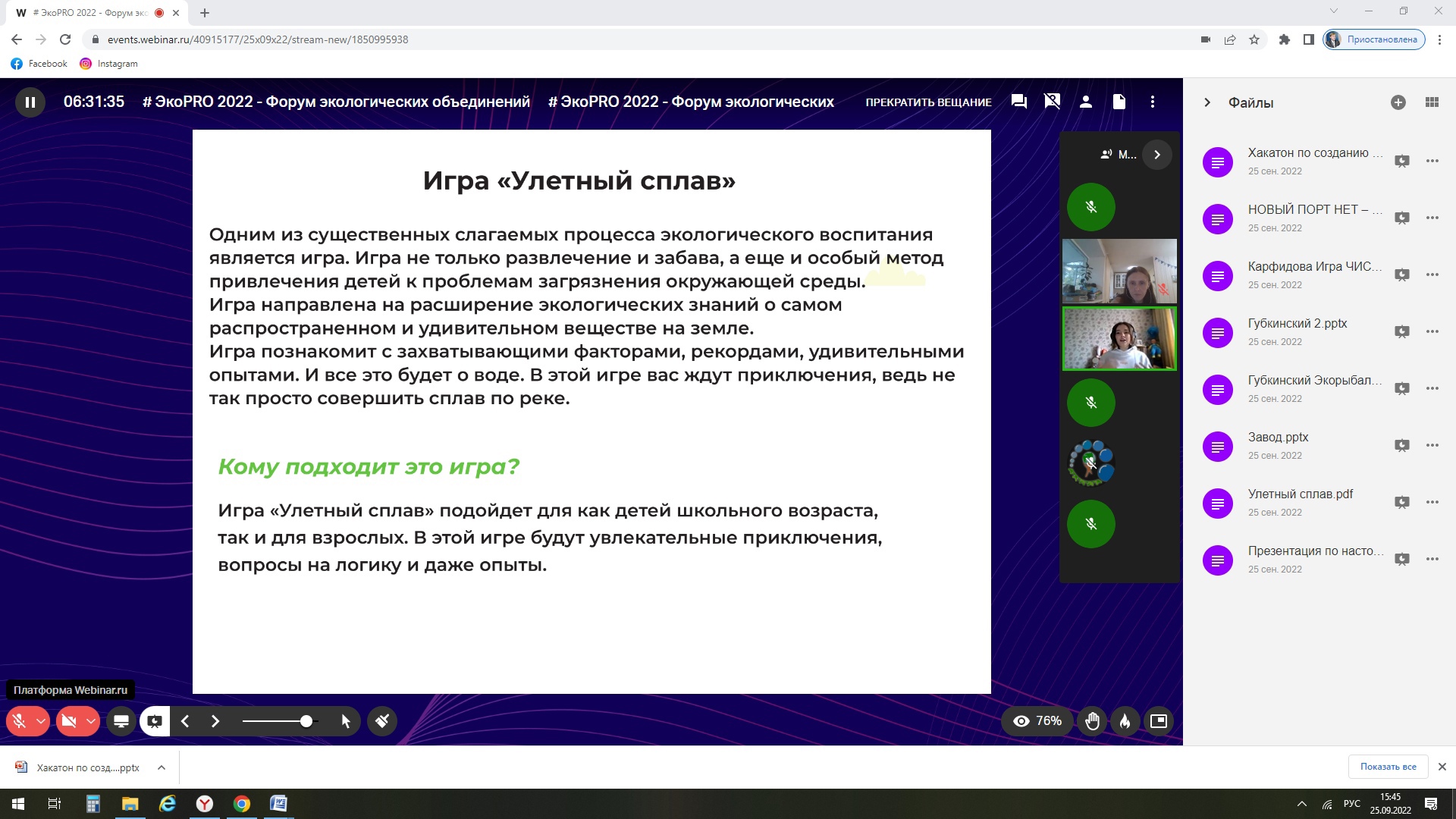Viewport: 1456px width, 819px height.
Task: Click Показать все downloads button
Action: [x=1388, y=767]
